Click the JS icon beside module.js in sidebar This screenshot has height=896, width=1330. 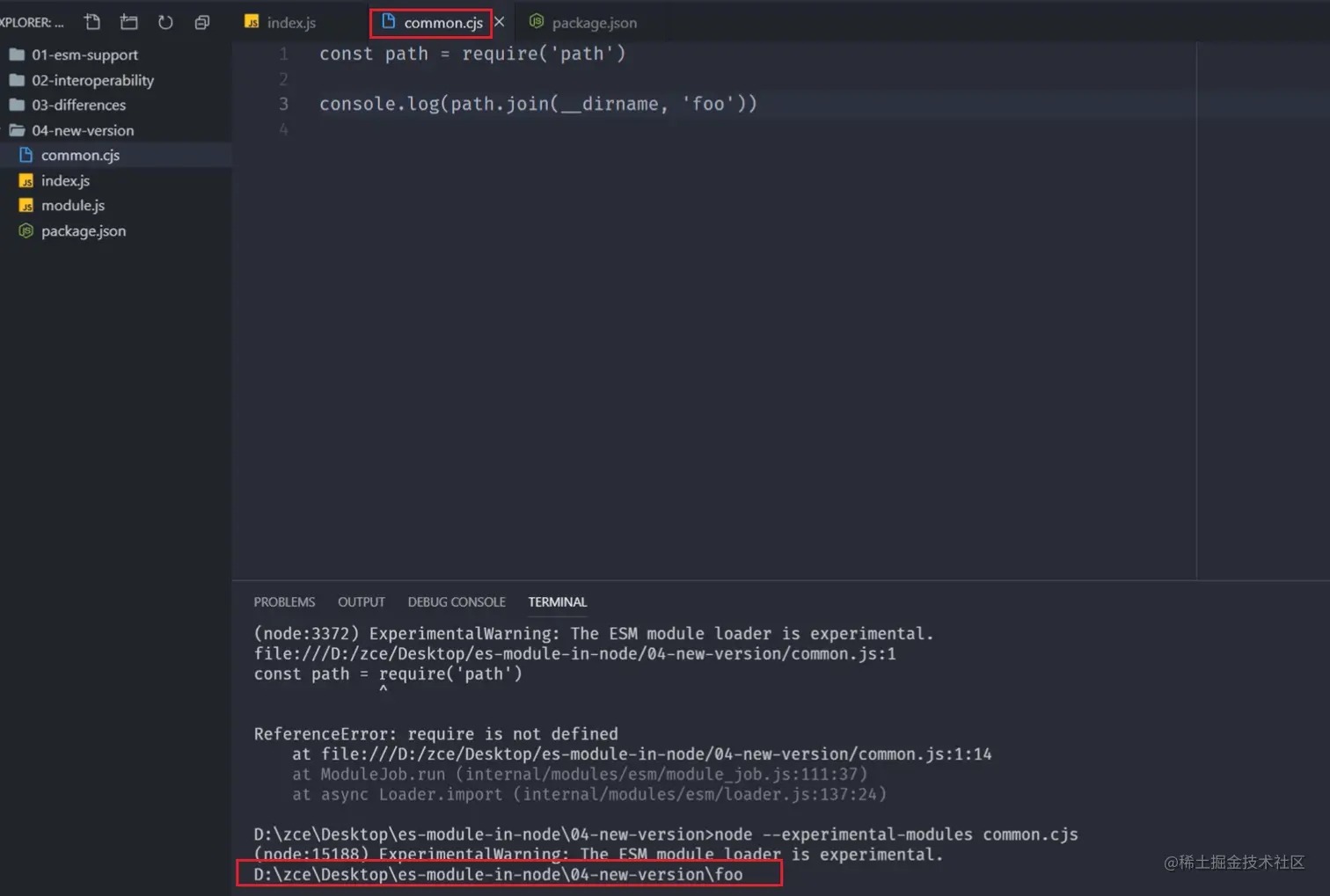(x=25, y=205)
